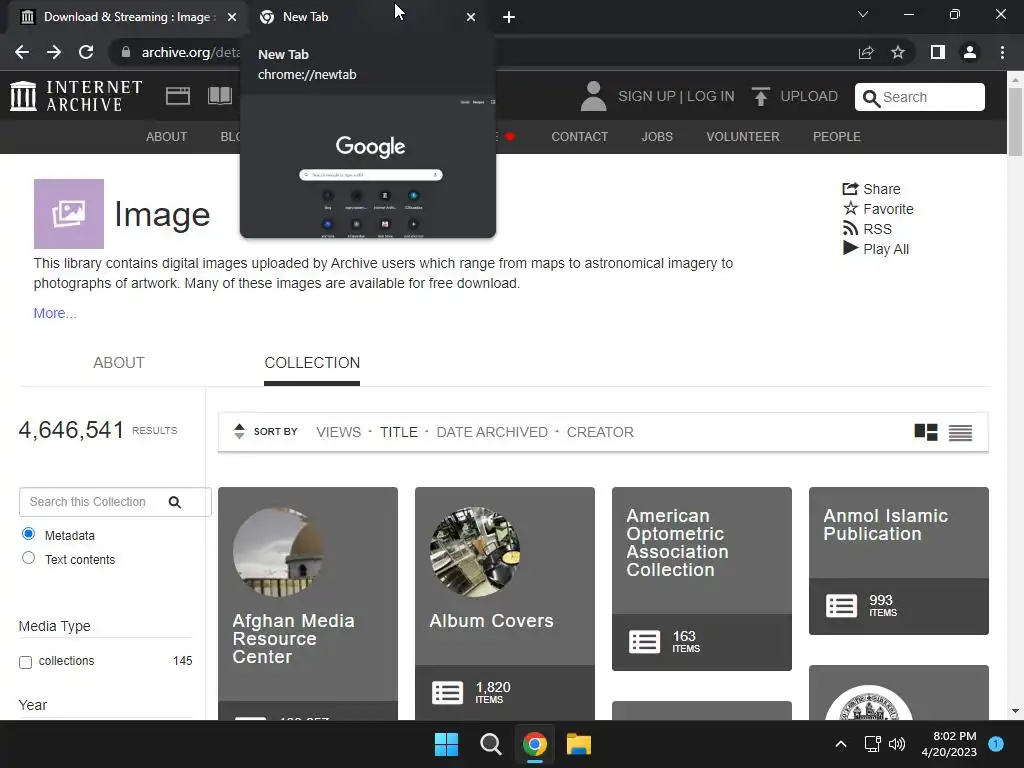
Task: Select the COLLECTION tab
Action: (312, 363)
